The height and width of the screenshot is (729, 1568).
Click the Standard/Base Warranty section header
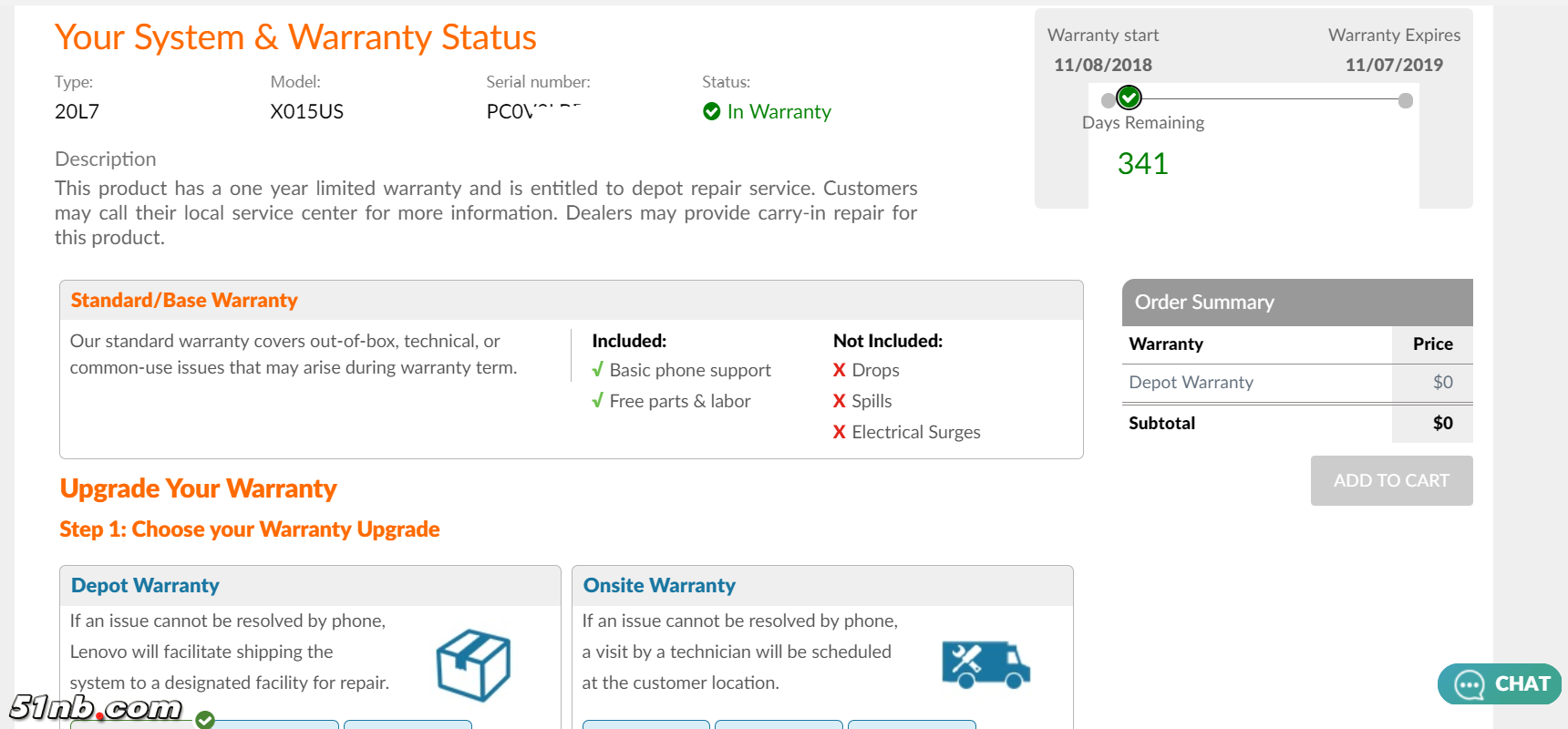tap(184, 301)
